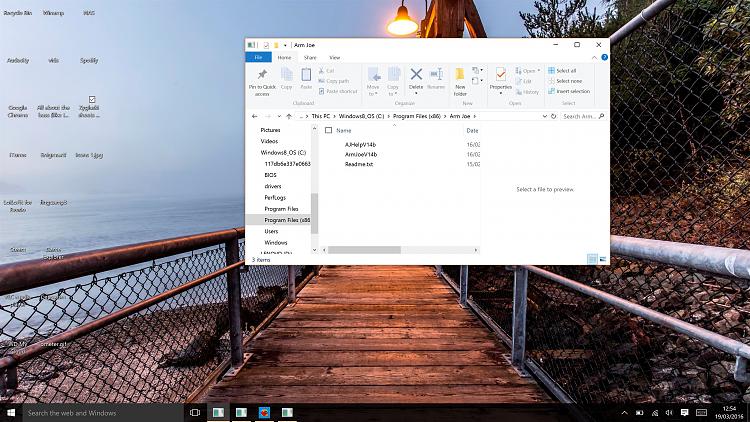Go back using the left arrow
750x422 pixels.
click(254, 116)
